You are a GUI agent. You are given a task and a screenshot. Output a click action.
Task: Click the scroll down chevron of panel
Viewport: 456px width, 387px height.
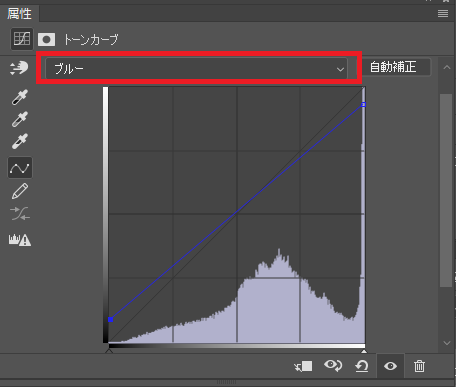(447, 343)
